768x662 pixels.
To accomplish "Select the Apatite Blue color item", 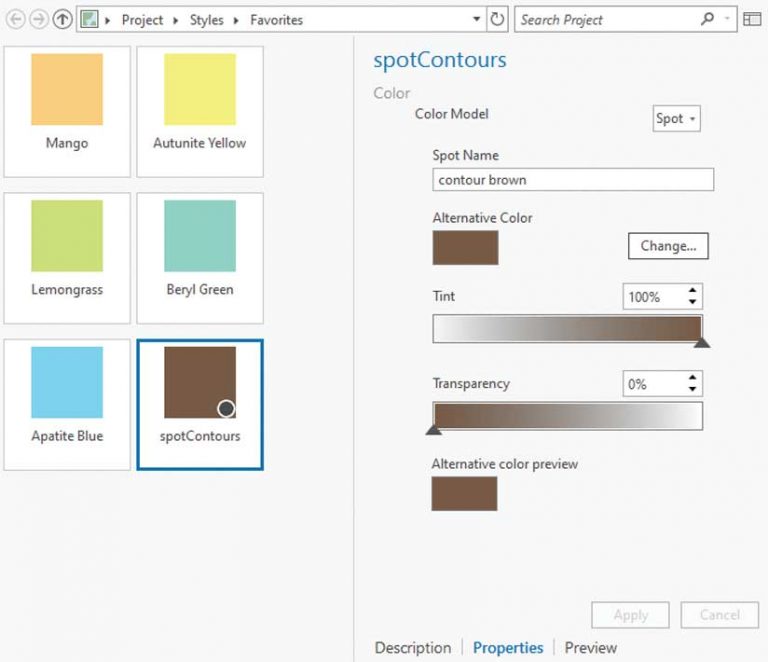I will click(67, 404).
